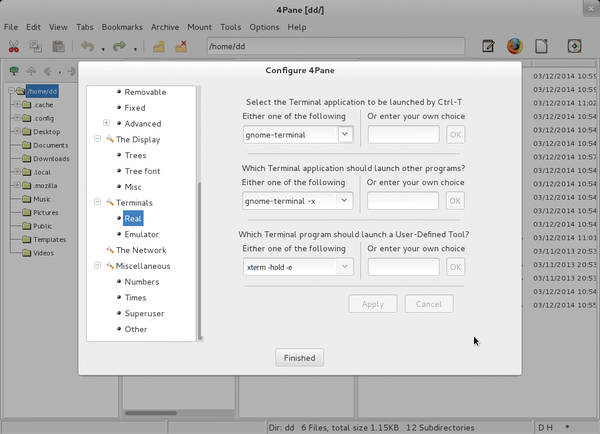The width and height of the screenshot is (600, 434).
Task: Open the Edit menu
Action: coord(33,27)
